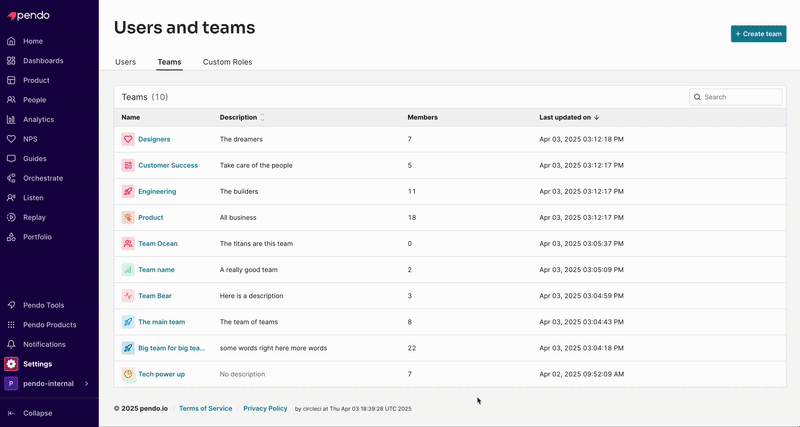Image resolution: width=800 pixels, height=427 pixels.
Task: Open the Custom Roles tab
Action: click(228, 62)
